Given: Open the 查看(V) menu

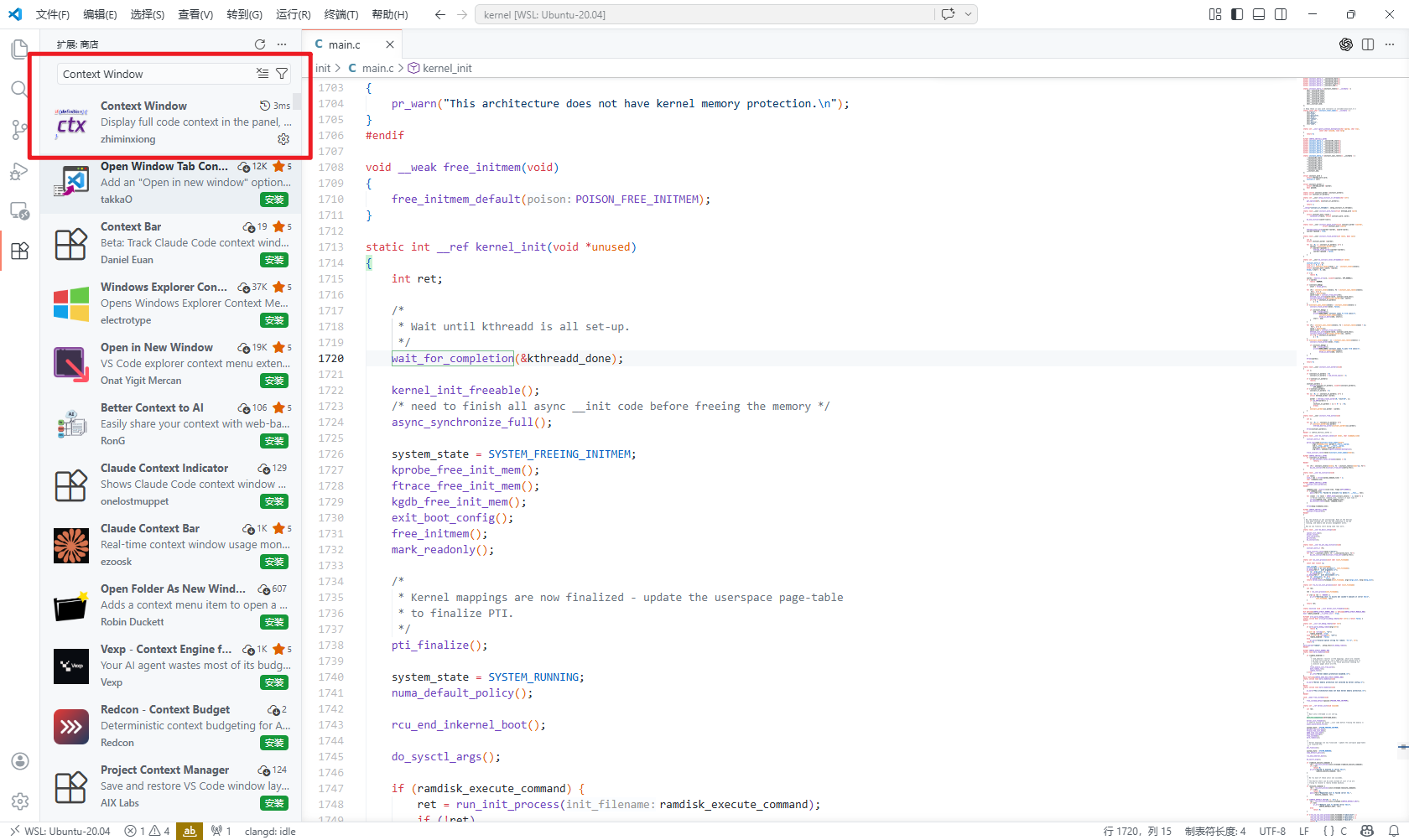Looking at the screenshot, I should click(x=195, y=14).
